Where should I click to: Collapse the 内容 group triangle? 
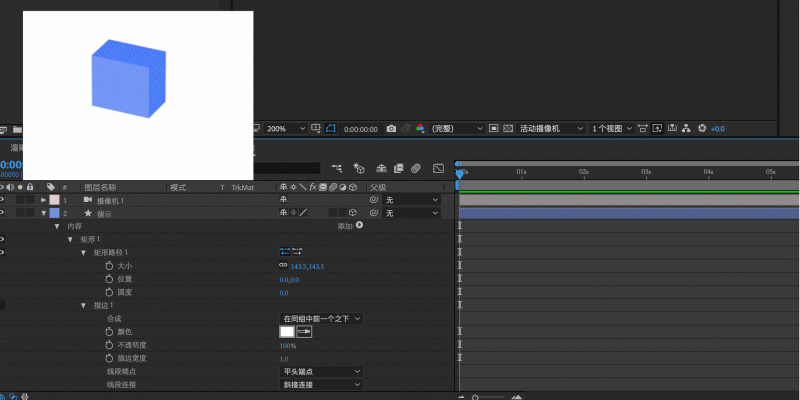57,226
